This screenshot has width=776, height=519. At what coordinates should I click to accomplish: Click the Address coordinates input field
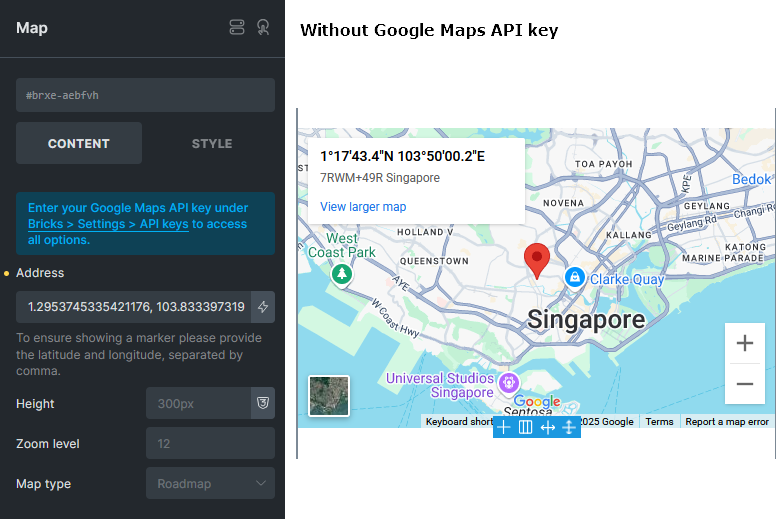(x=131, y=307)
